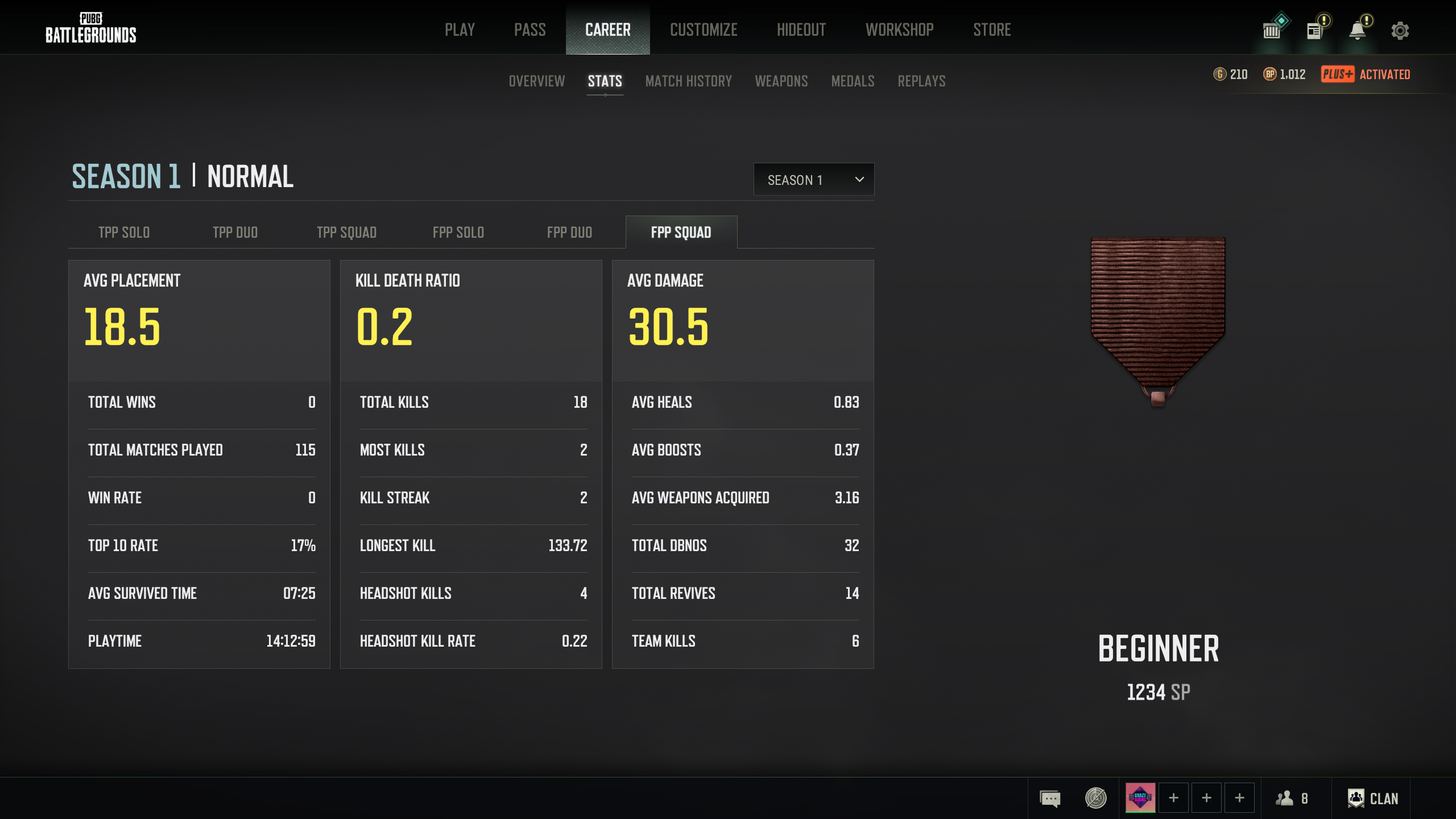Viewport: 1456px width, 819px height.
Task: Click the Total Wins row
Action: click(x=201, y=402)
